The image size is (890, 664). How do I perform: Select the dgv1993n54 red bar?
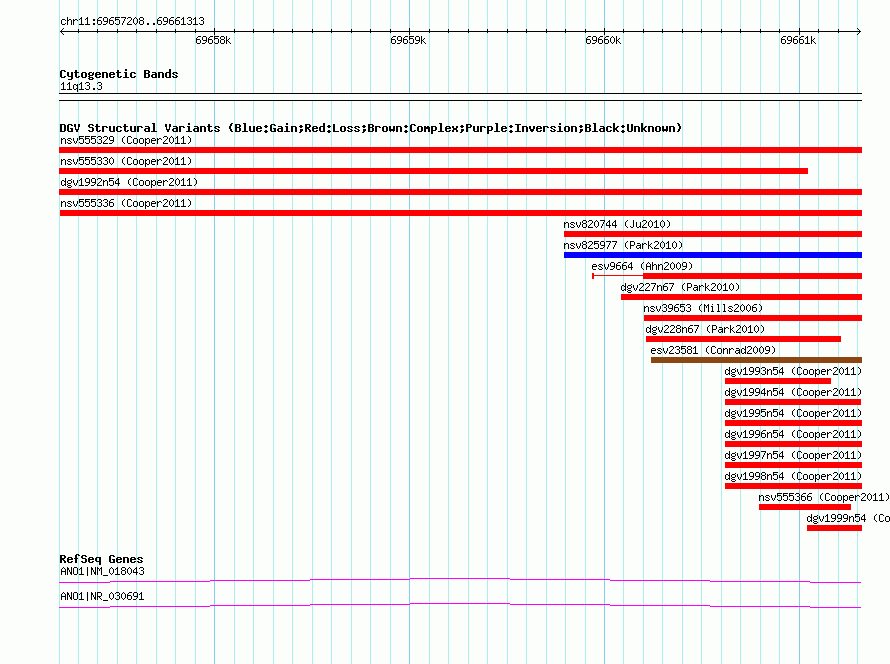(x=778, y=381)
